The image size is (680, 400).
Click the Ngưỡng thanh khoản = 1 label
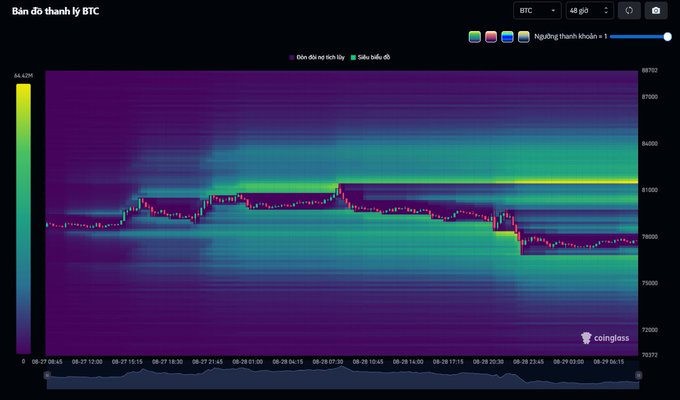click(570, 37)
